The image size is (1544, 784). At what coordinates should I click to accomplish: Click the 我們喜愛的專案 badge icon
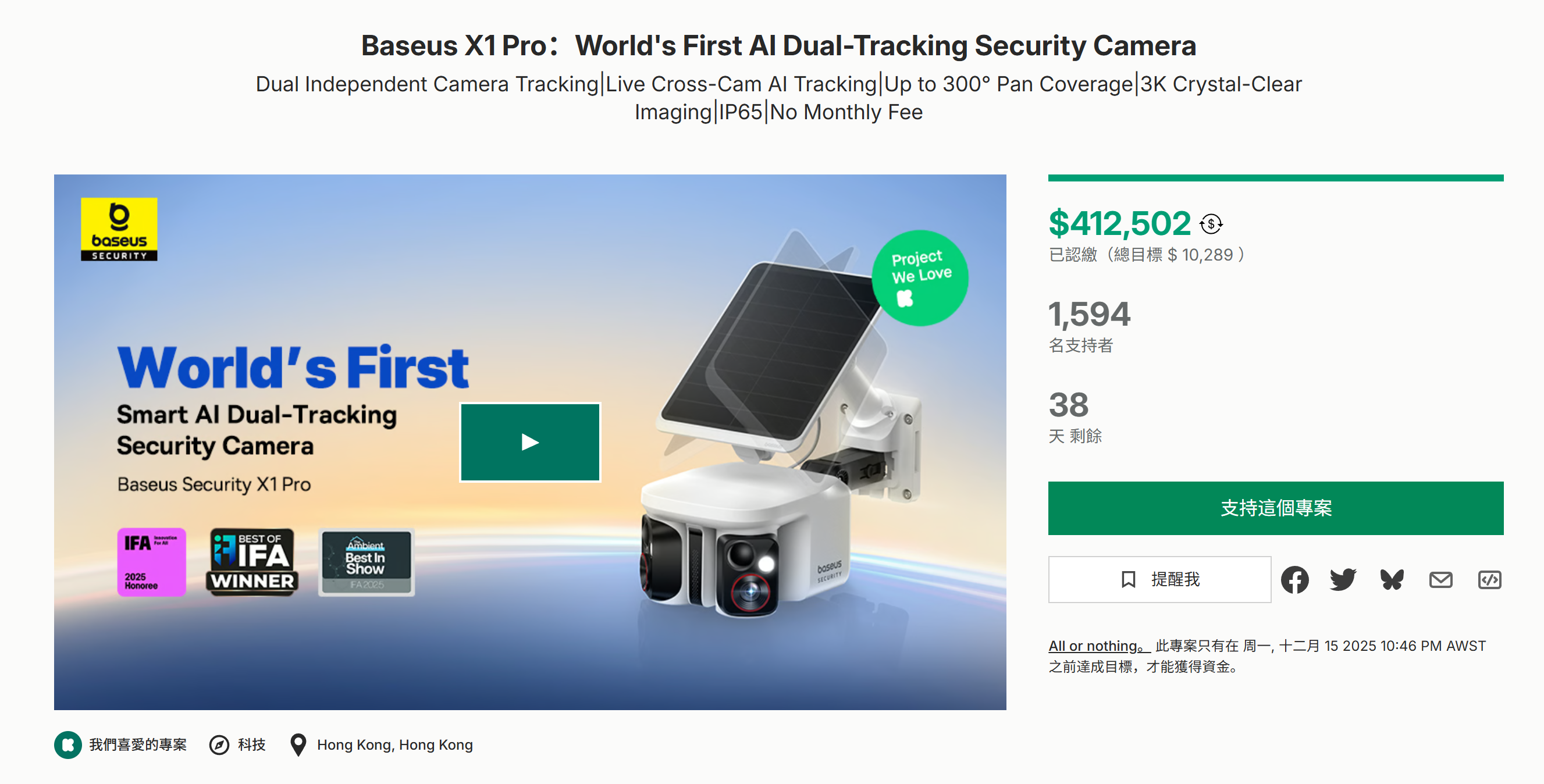tap(67, 745)
